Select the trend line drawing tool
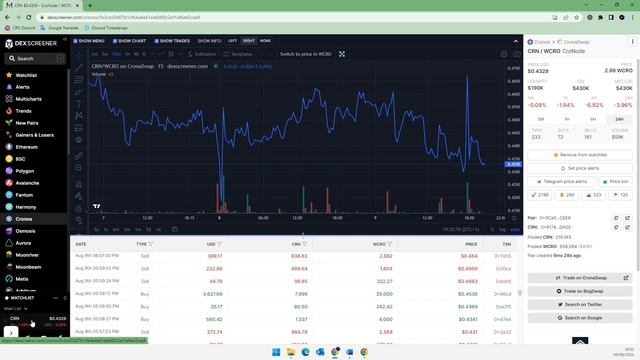Image resolution: width=640 pixels, height=360 pixels. pos(78,67)
